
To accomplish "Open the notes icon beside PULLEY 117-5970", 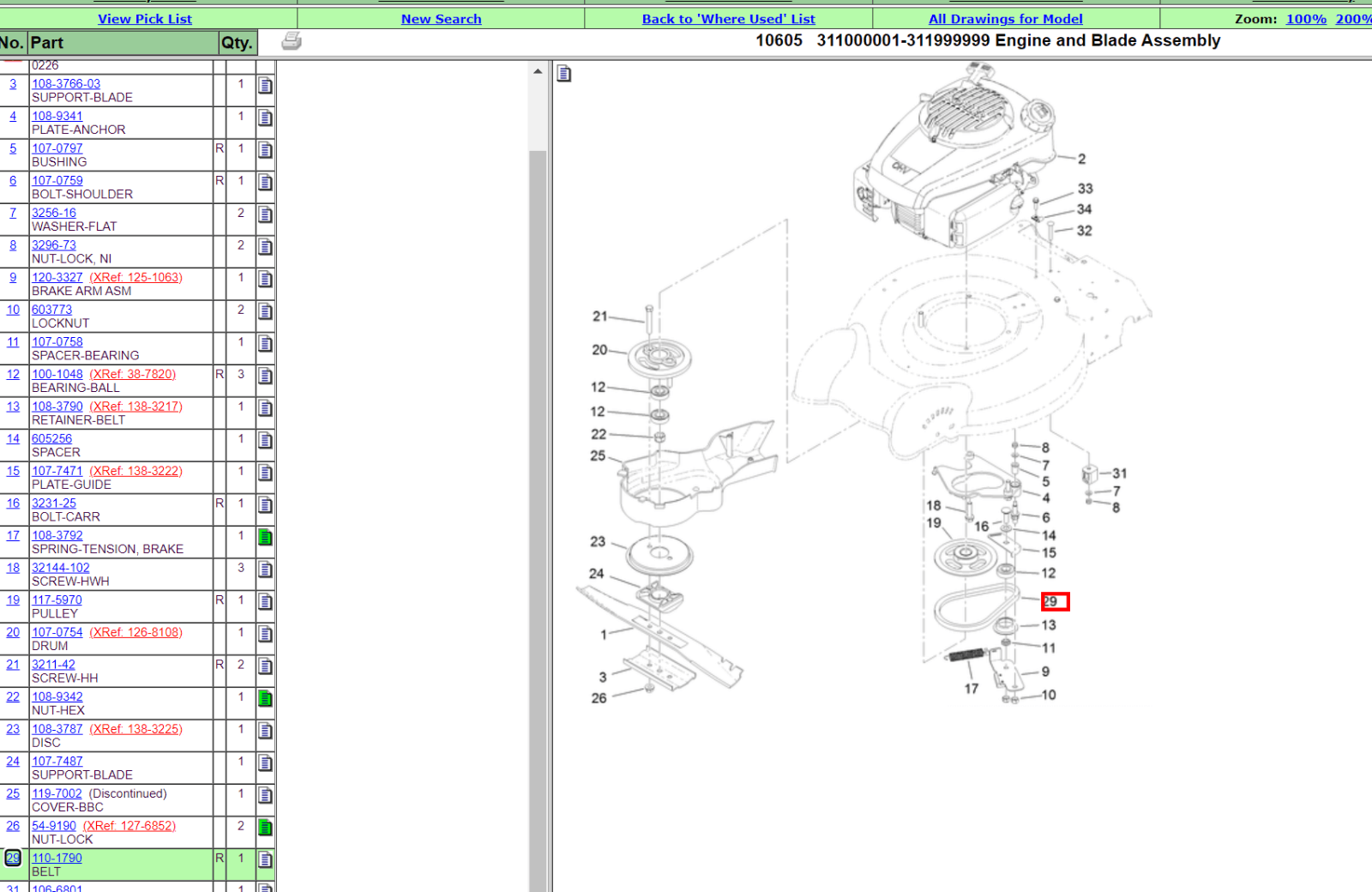I will pos(265,603).
